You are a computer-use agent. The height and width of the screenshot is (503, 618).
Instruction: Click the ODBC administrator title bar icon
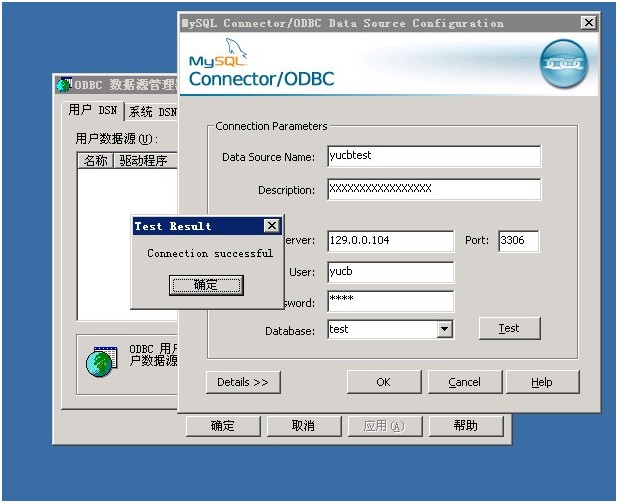pos(64,84)
